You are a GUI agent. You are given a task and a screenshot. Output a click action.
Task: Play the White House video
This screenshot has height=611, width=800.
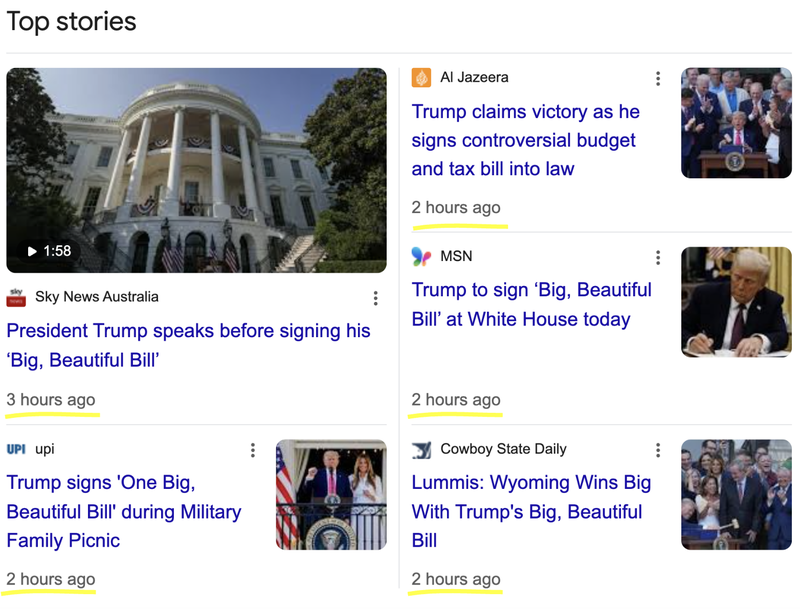pyautogui.click(x=196, y=170)
